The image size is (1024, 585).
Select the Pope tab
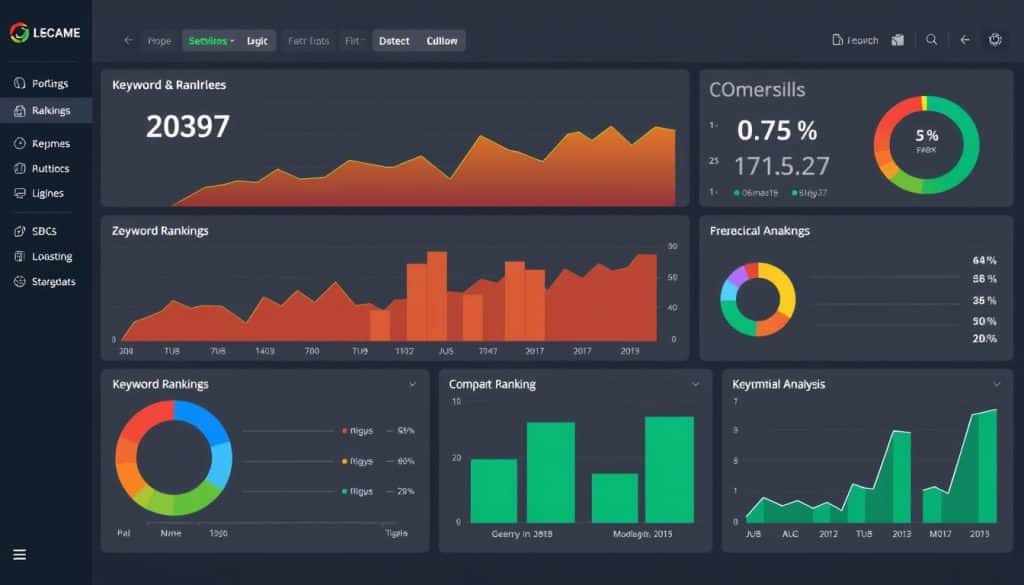[x=159, y=40]
